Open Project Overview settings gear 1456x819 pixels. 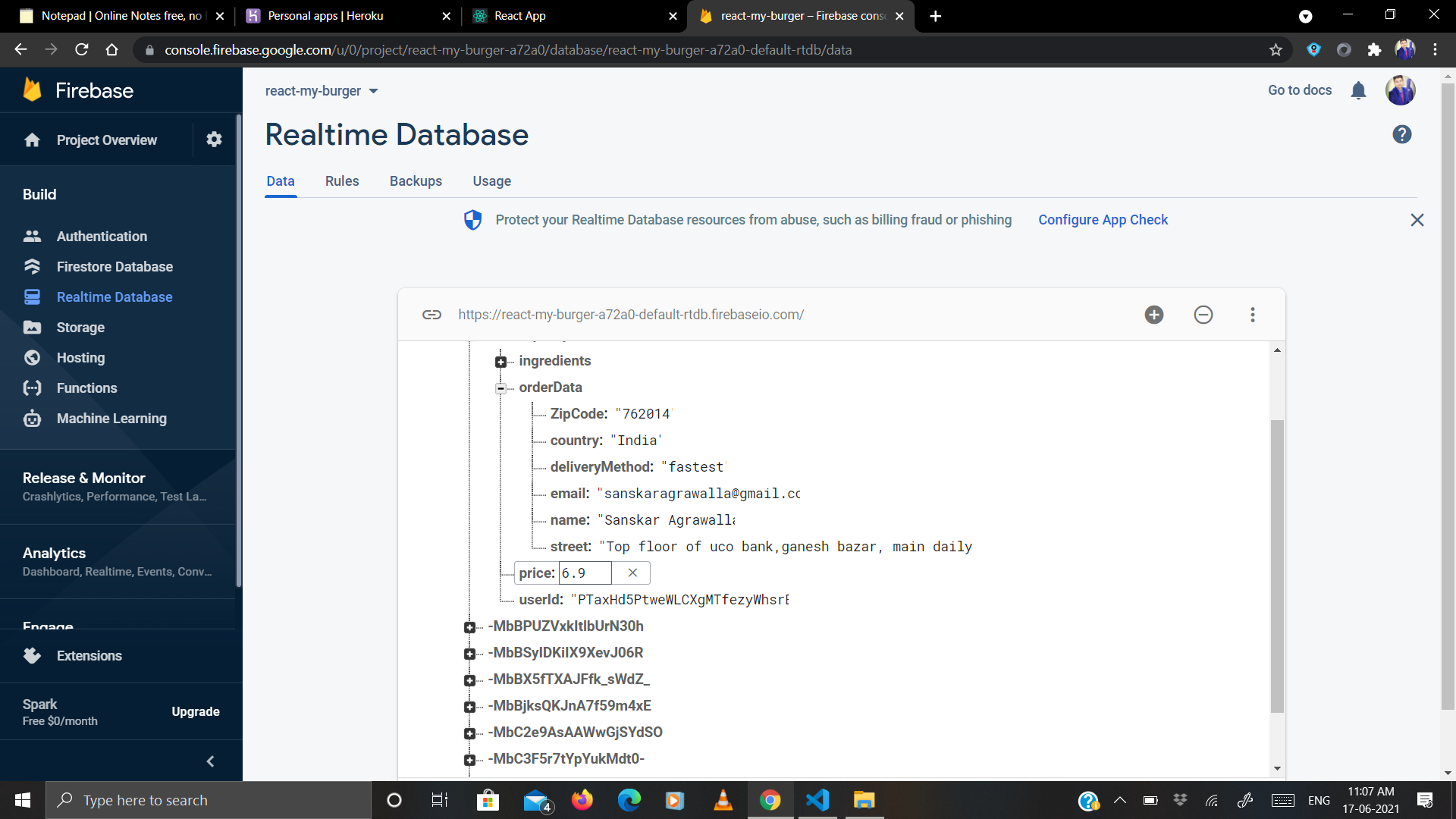coord(214,140)
